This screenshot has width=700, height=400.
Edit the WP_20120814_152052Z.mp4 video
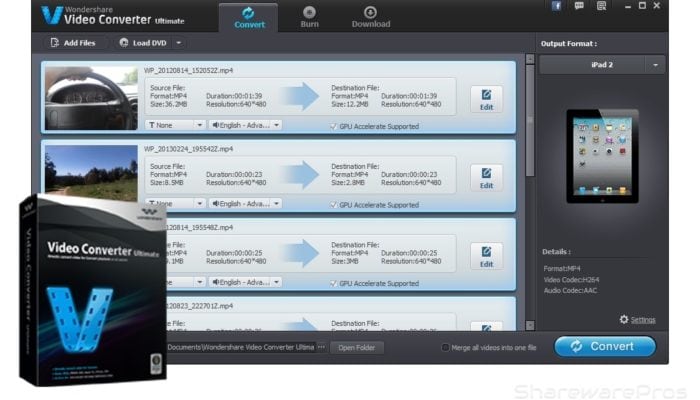coord(486,100)
